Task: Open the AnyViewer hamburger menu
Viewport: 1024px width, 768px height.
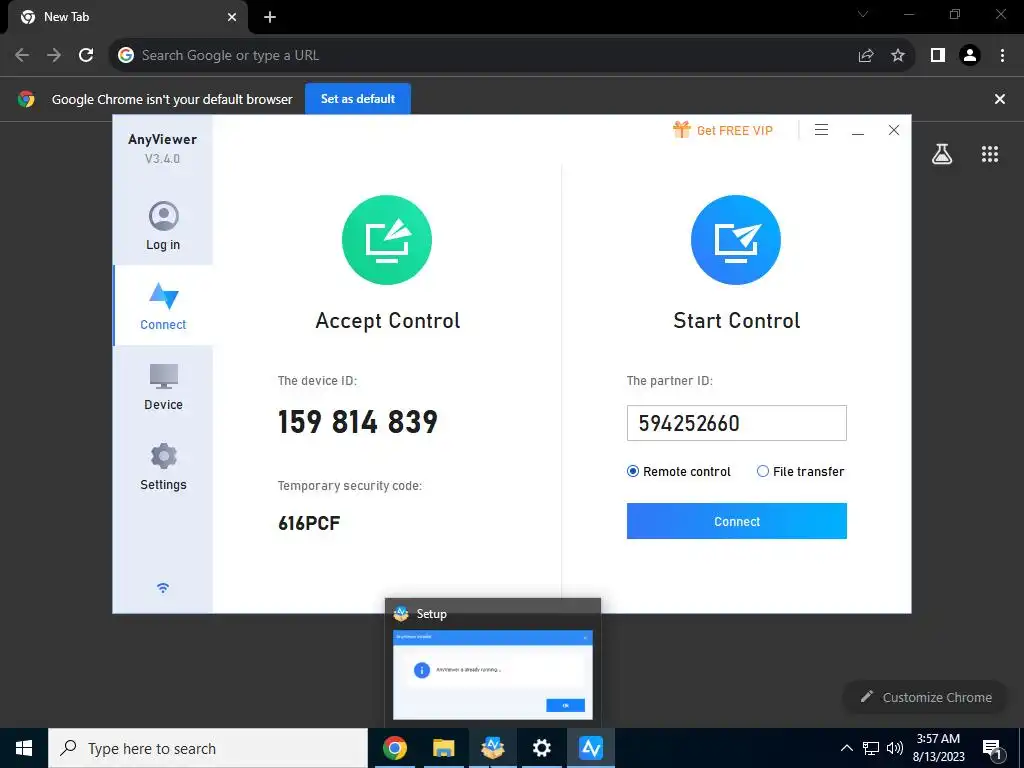Action: click(x=822, y=130)
